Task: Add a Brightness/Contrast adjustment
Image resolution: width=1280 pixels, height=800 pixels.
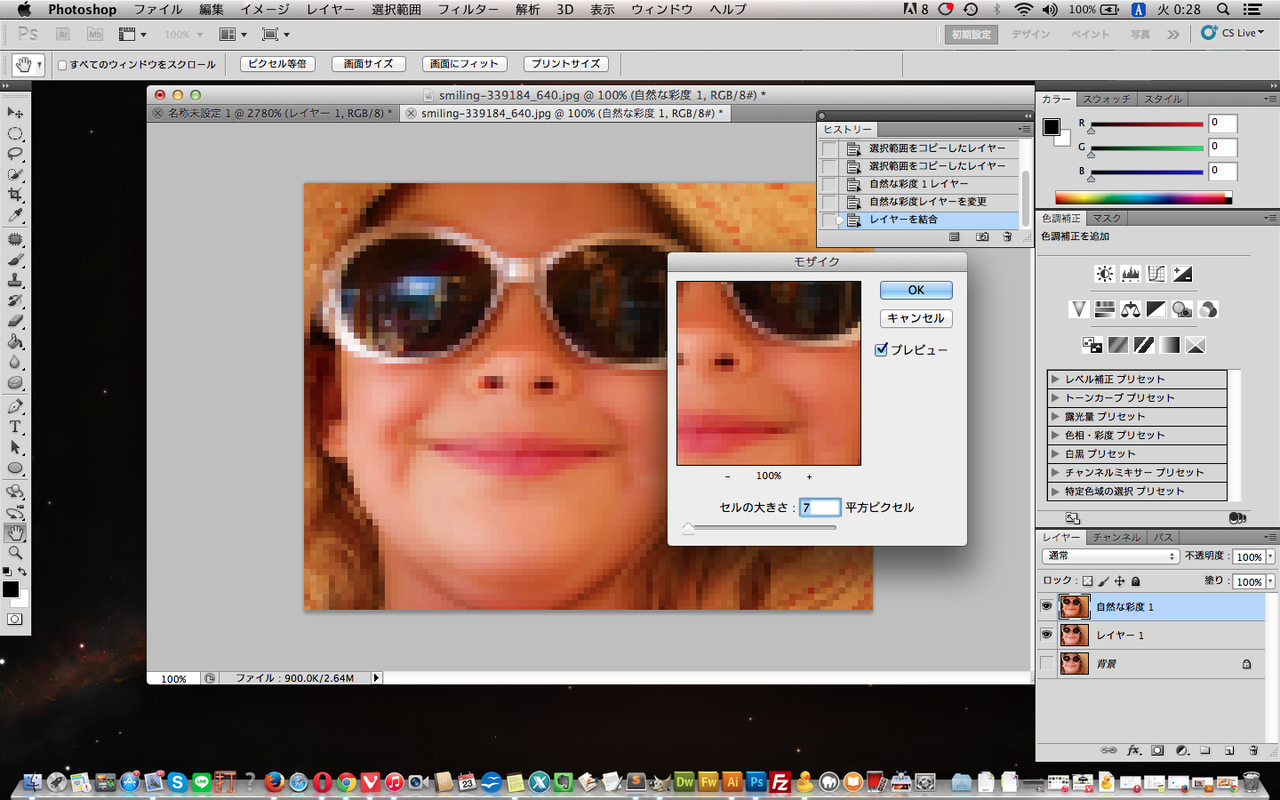Action: [x=1104, y=274]
